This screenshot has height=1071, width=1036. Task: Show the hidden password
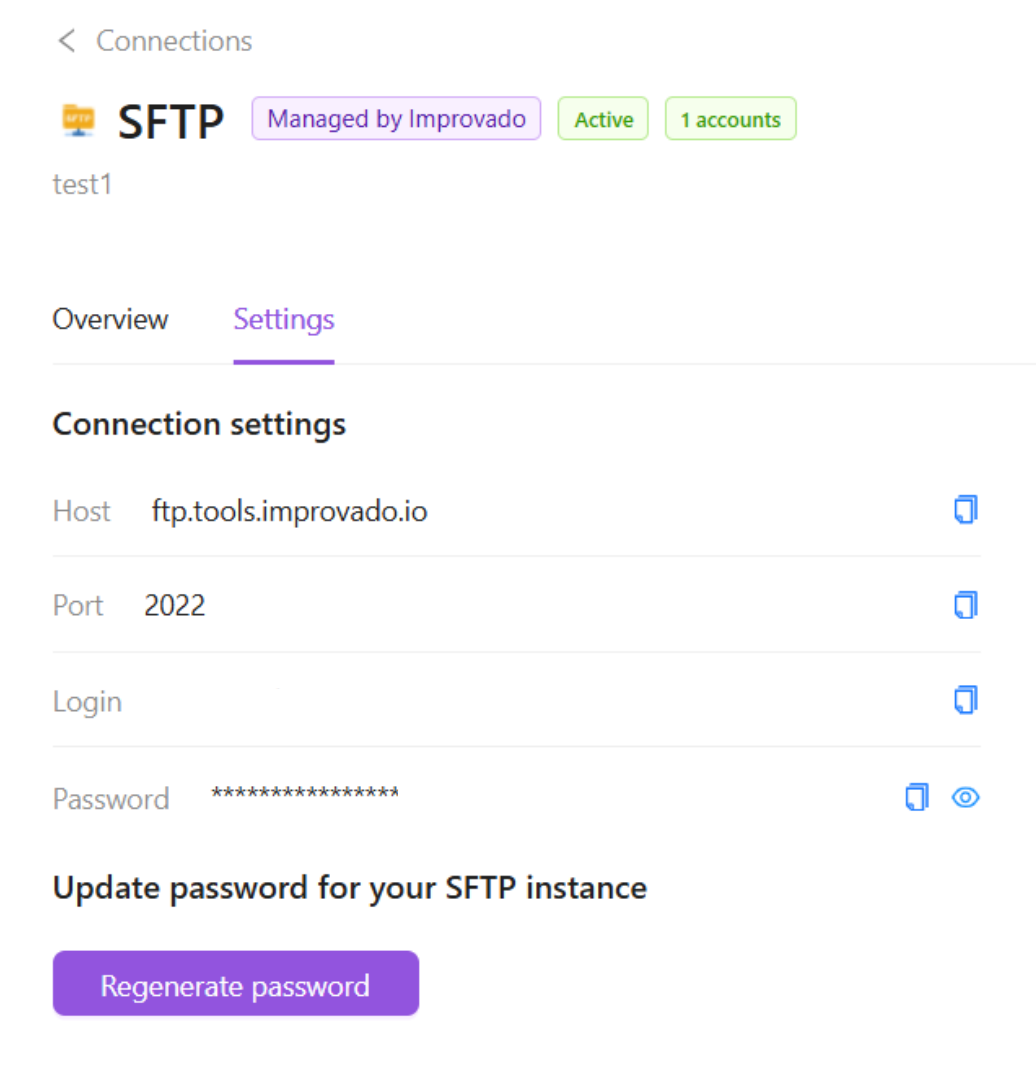965,797
